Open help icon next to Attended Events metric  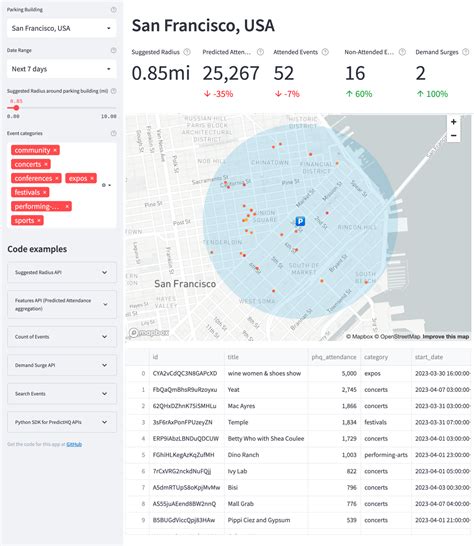point(325,52)
